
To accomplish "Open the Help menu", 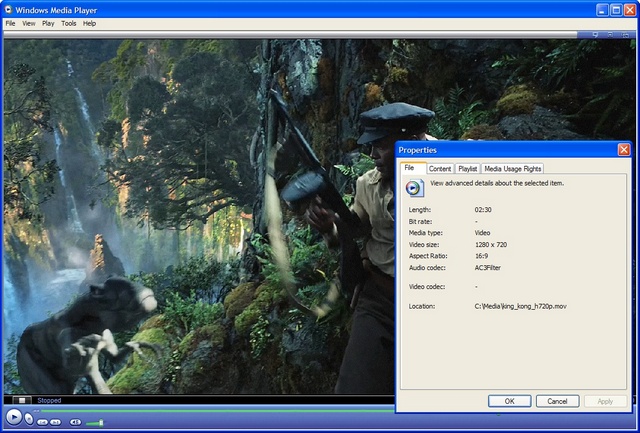I will pyautogui.click(x=89, y=23).
